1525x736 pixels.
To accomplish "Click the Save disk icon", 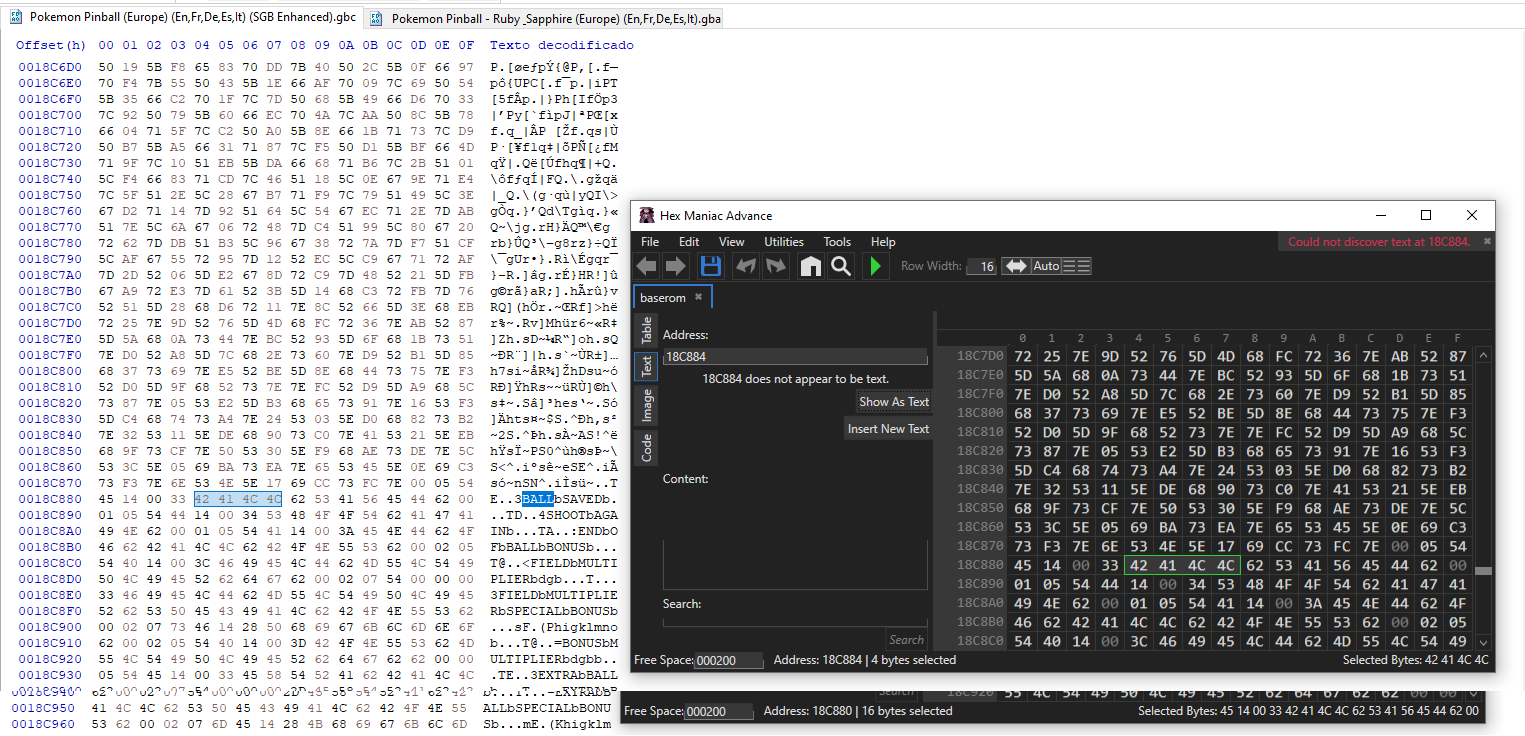I will (711, 266).
